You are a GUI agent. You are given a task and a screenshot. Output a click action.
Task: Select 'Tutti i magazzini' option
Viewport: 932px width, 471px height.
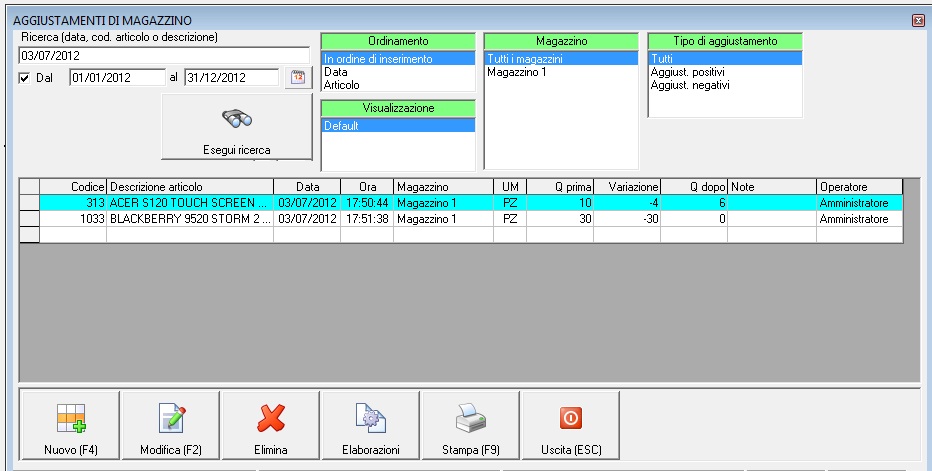tap(561, 59)
